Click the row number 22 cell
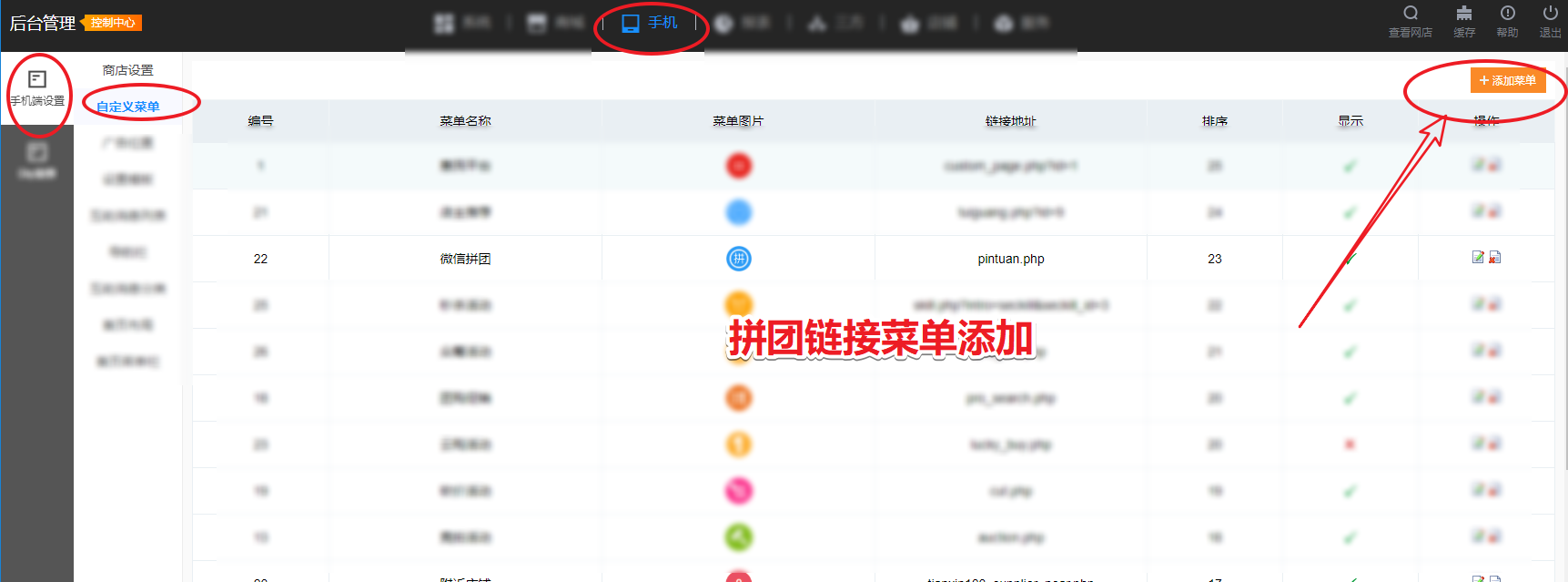The height and width of the screenshot is (582, 1568). point(260,259)
